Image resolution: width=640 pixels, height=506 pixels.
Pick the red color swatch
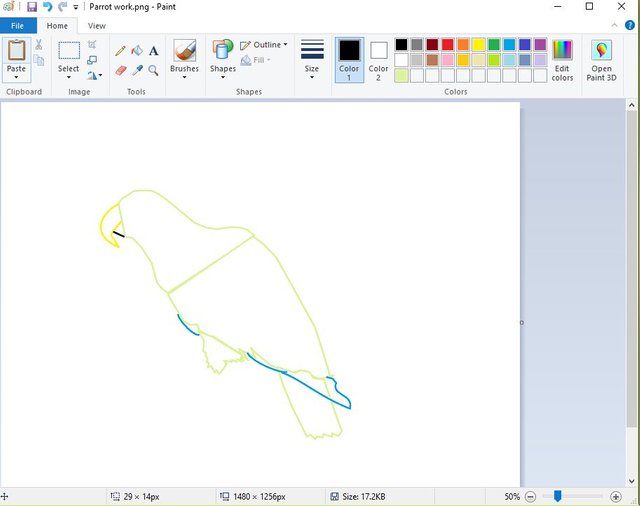click(448, 44)
